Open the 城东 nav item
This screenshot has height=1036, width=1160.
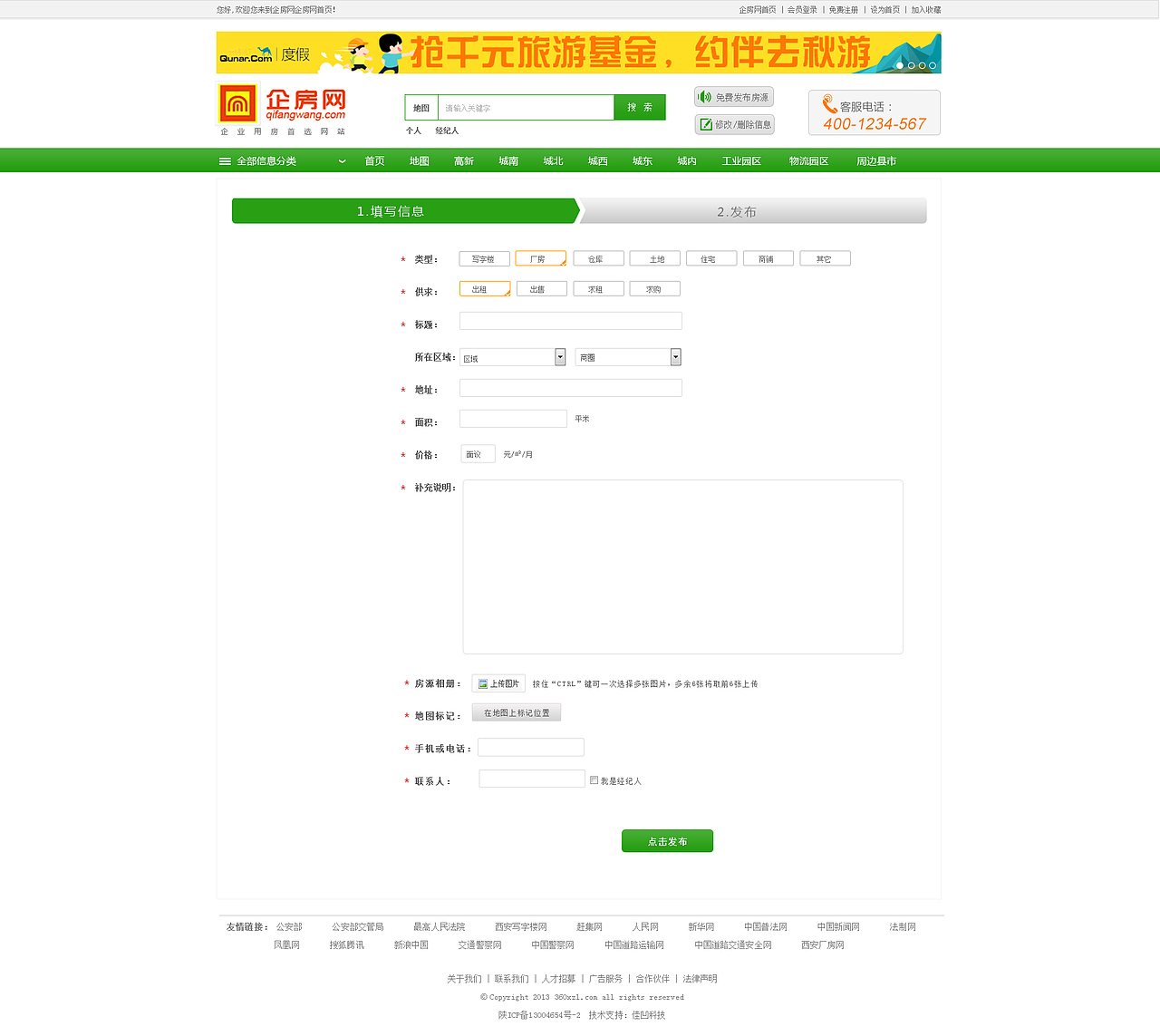click(643, 161)
